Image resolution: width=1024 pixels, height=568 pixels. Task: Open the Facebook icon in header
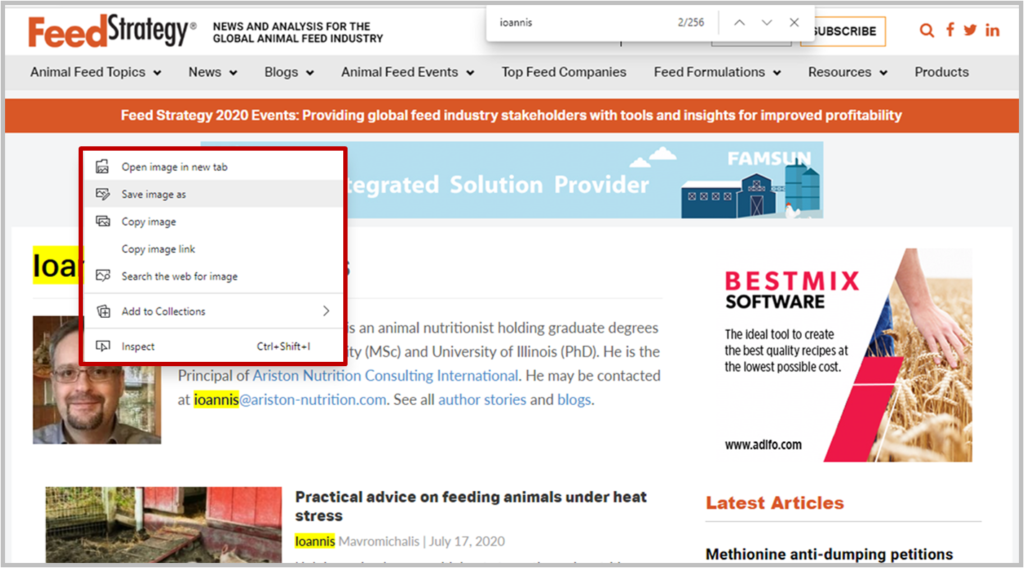(950, 30)
